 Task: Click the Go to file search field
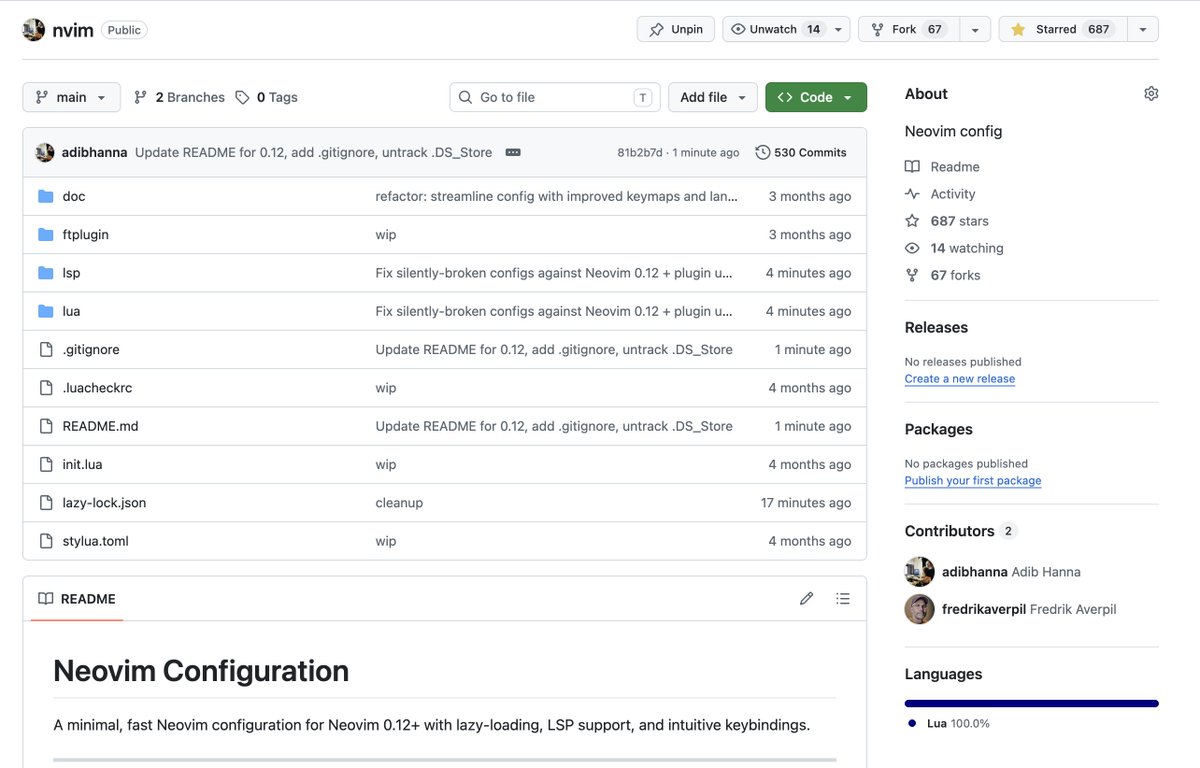click(555, 97)
